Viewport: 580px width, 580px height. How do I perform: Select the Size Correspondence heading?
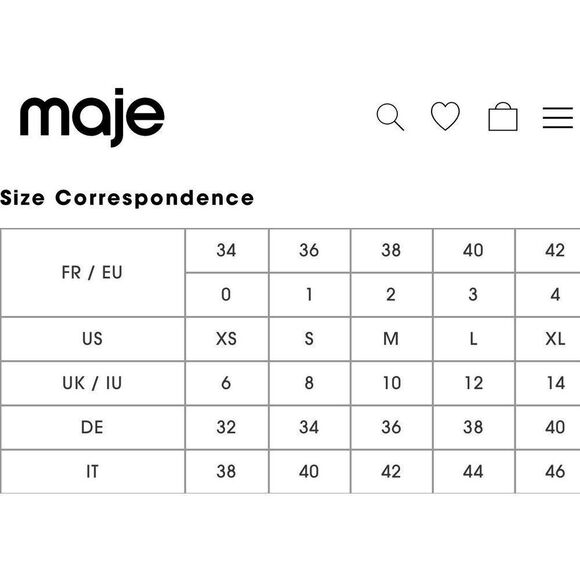click(127, 198)
